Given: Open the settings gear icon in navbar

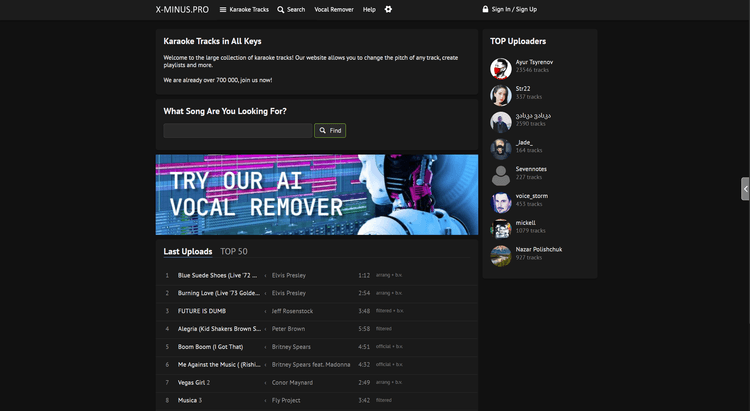Looking at the screenshot, I should (388, 9).
